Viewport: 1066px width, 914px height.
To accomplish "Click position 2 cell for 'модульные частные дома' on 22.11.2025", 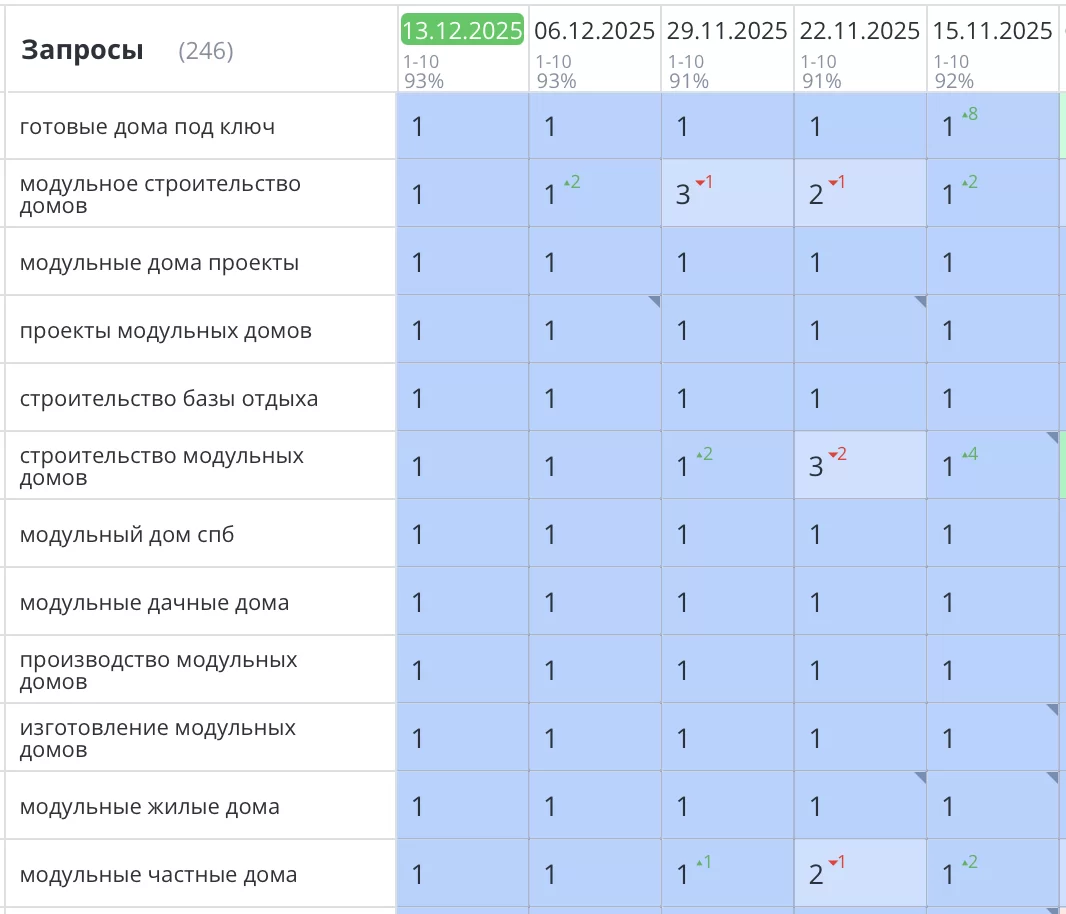I will pyautogui.click(x=860, y=874).
